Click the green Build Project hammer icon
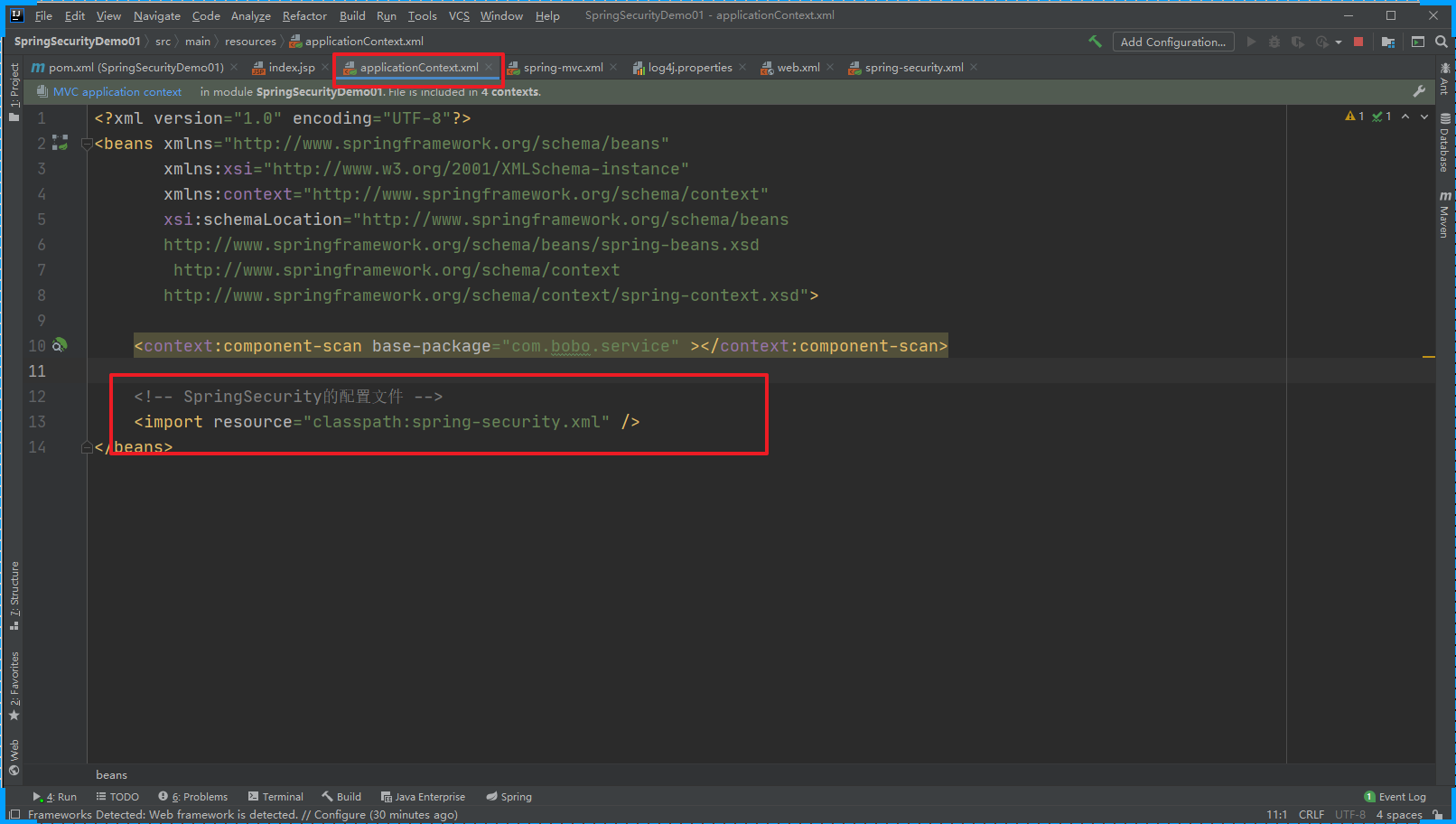The width and height of the screenshot is (1456, 824). click(x=1095, y=42)
